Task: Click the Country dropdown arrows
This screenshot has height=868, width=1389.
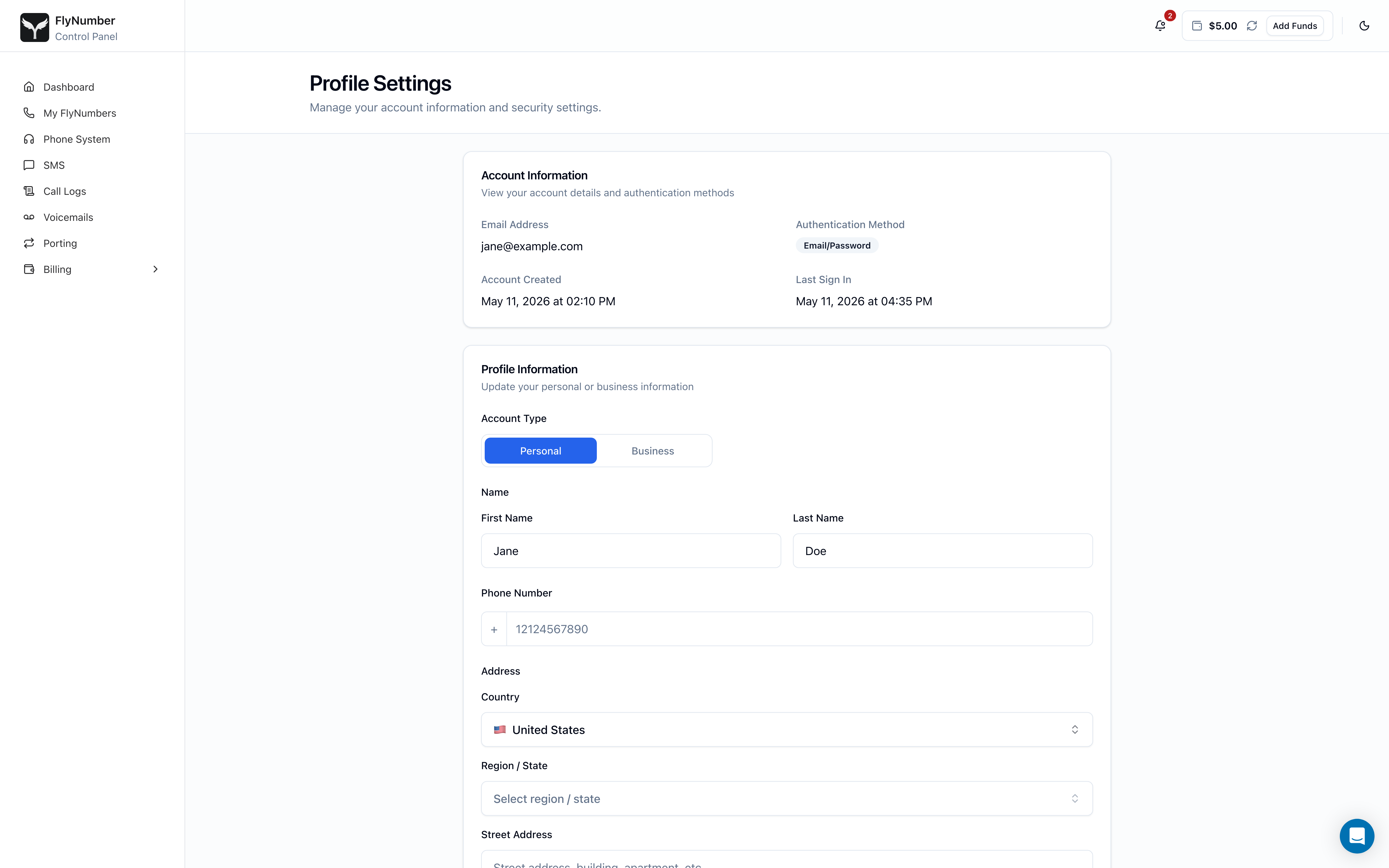Action: [x=1075, y=730]
